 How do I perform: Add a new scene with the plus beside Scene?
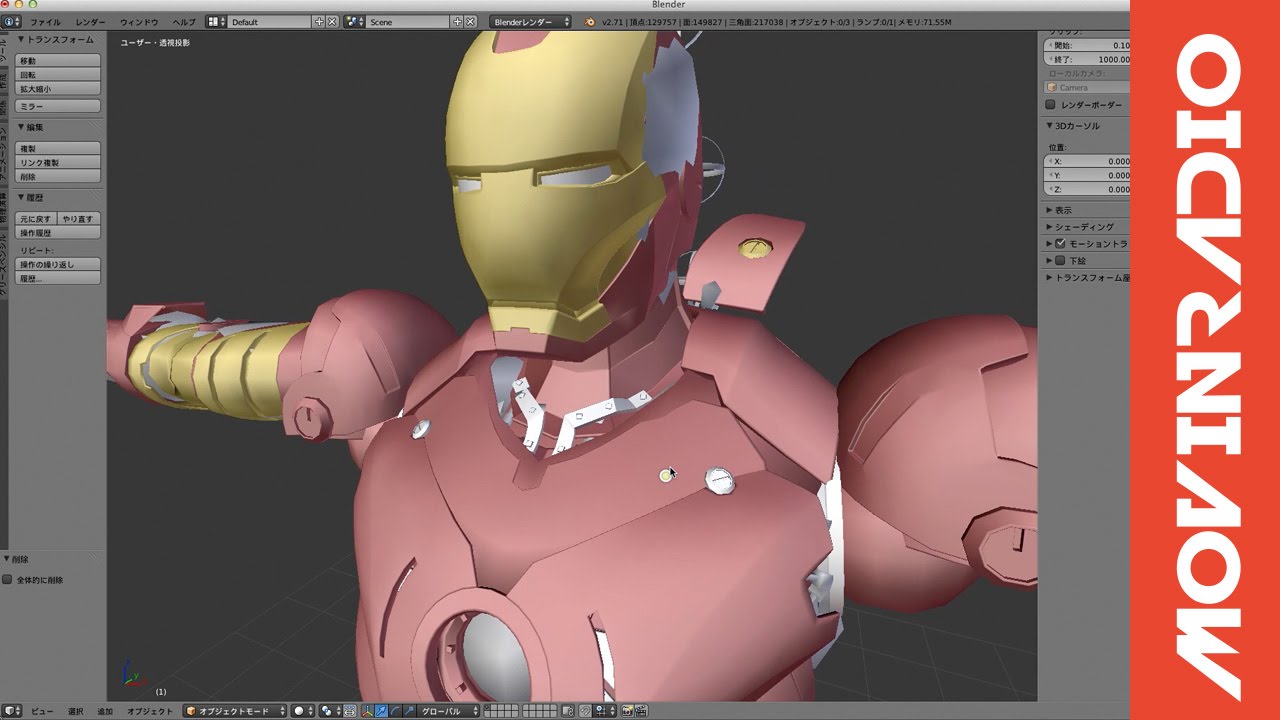coord(457,21)
